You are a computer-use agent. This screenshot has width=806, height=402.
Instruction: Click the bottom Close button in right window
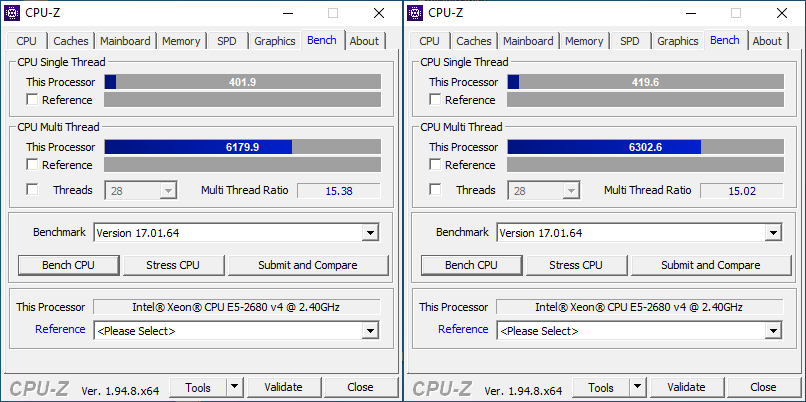point(763,387)
